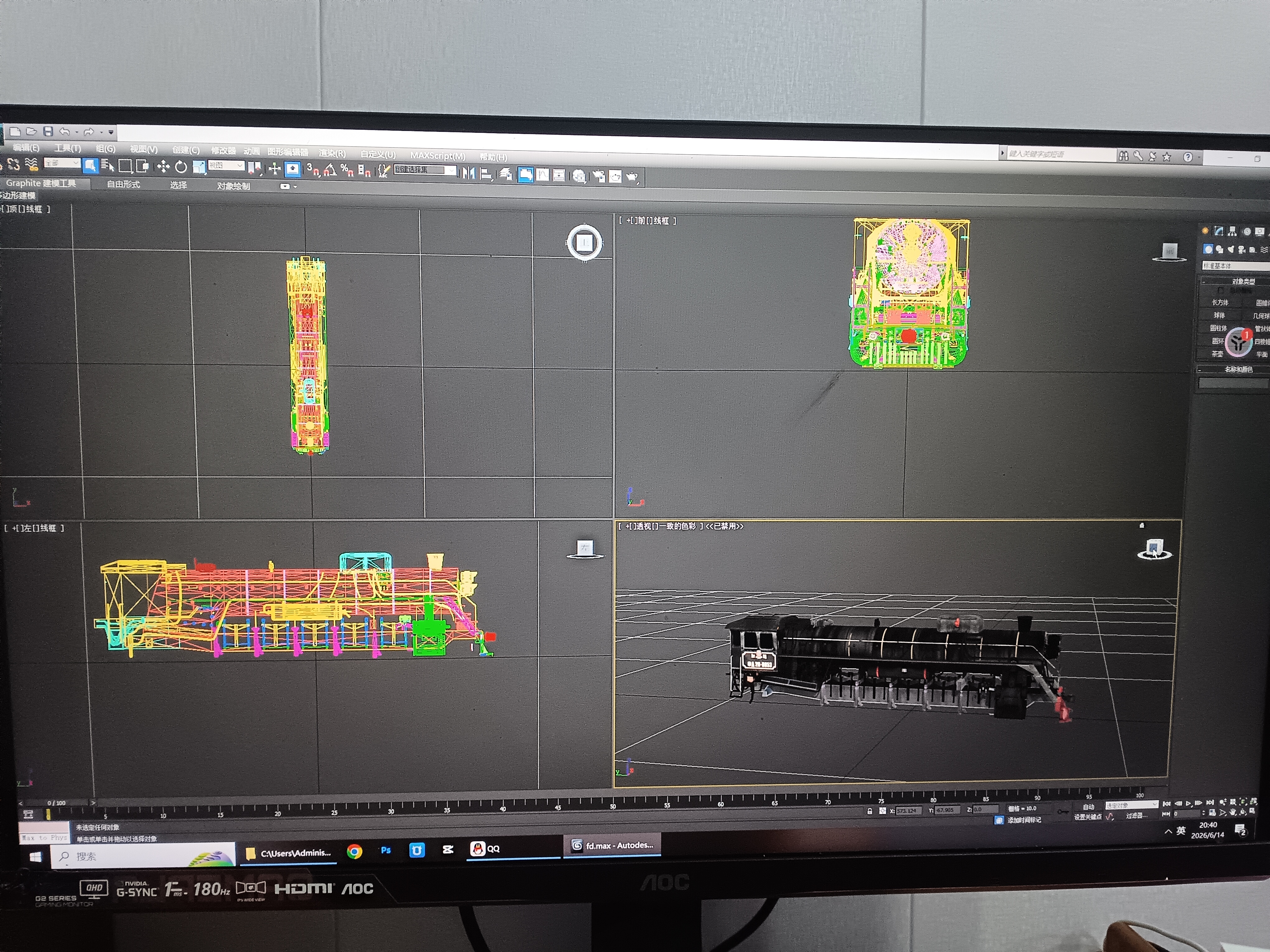
Task: Activate the Select and Move tool
Action: point(163,167)
